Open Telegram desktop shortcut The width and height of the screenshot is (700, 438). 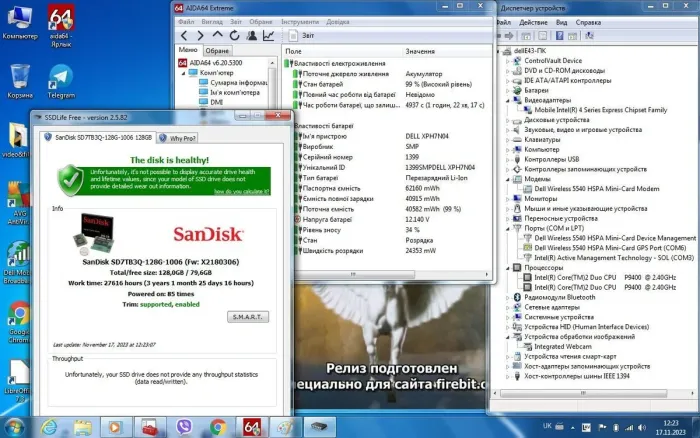coord(60,80)
